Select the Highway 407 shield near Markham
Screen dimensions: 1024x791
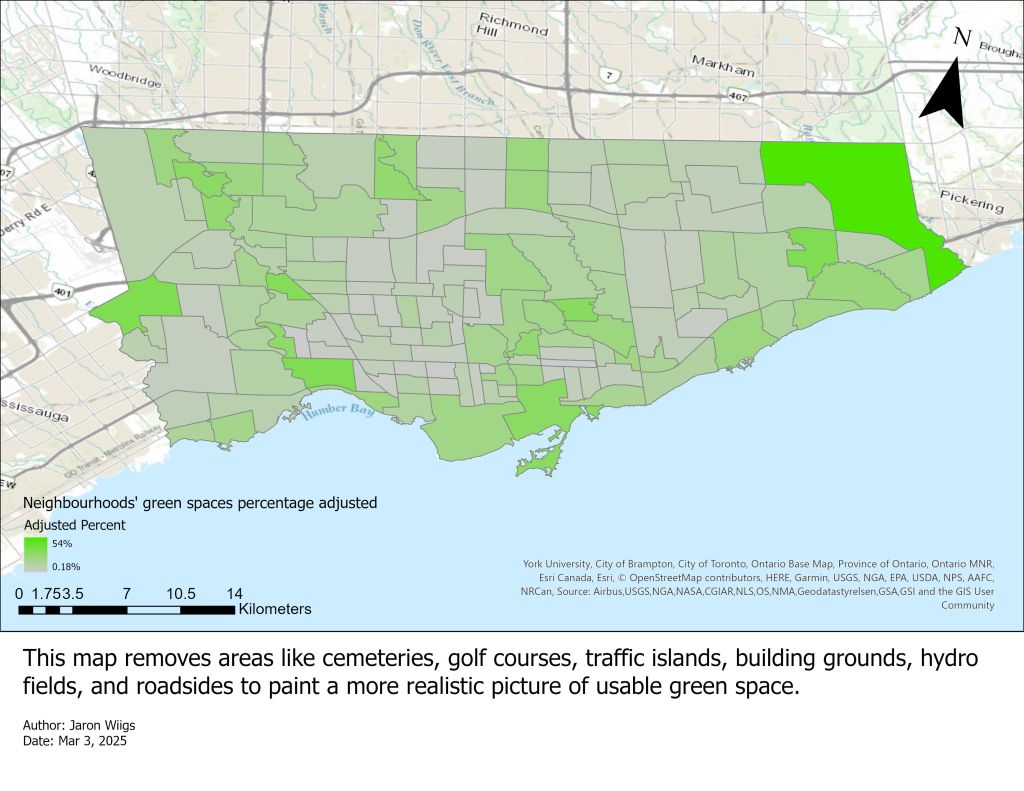point(738,96)
